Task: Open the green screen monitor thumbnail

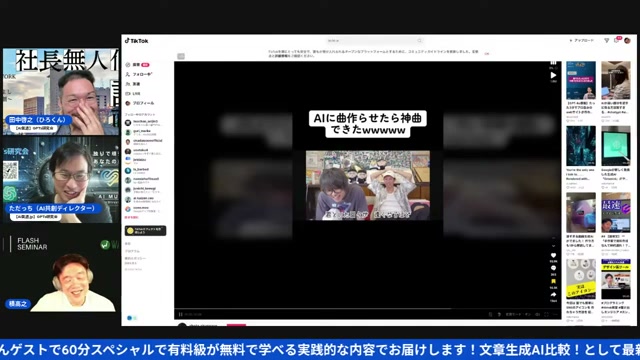Action: click(616, 146)
